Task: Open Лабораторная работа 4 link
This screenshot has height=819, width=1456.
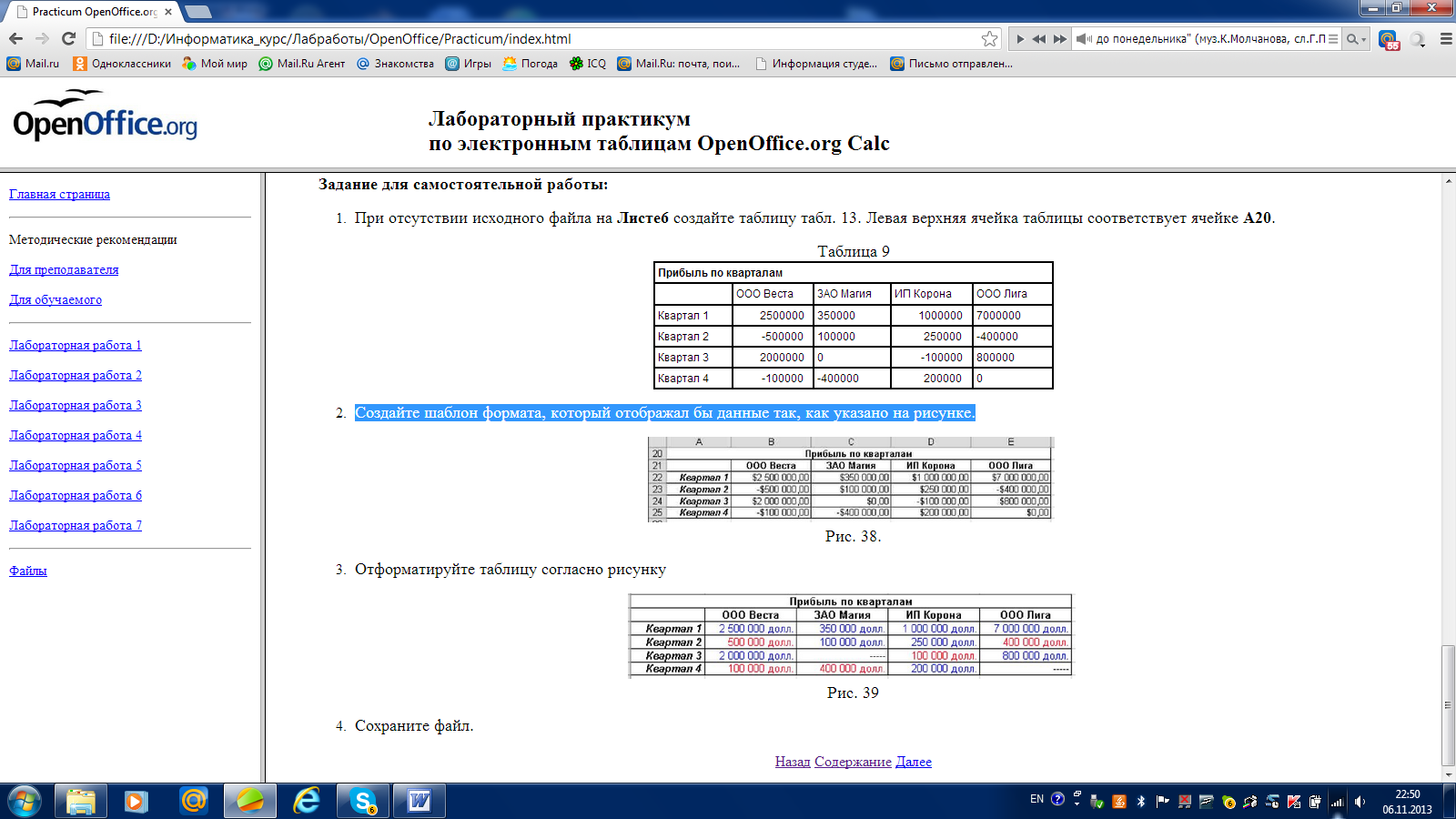Action: (x=76, y=435)
